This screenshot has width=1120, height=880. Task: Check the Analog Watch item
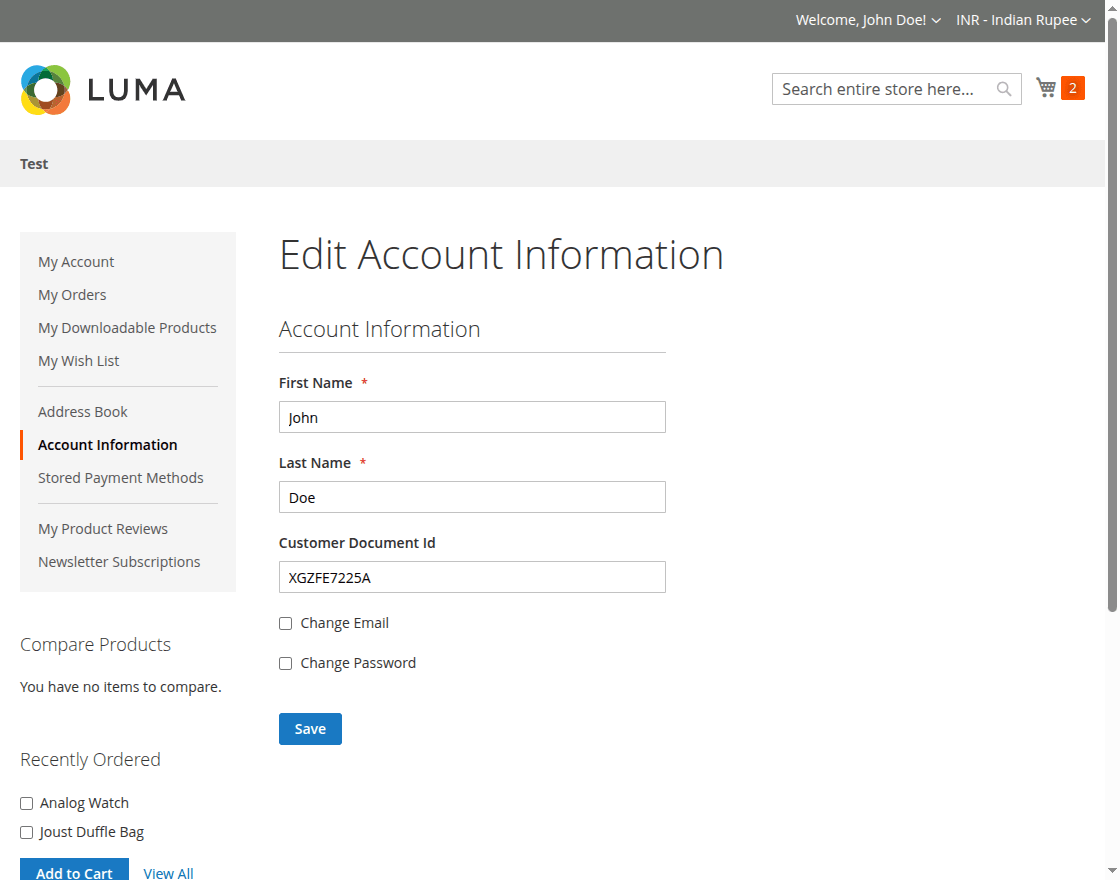[26, 803]
